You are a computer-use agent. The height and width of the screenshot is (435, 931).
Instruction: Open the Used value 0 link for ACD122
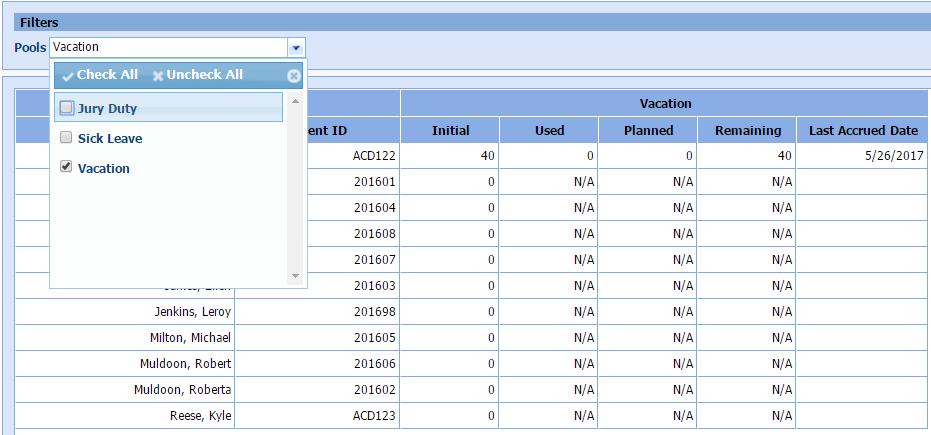tap(590, 156)
